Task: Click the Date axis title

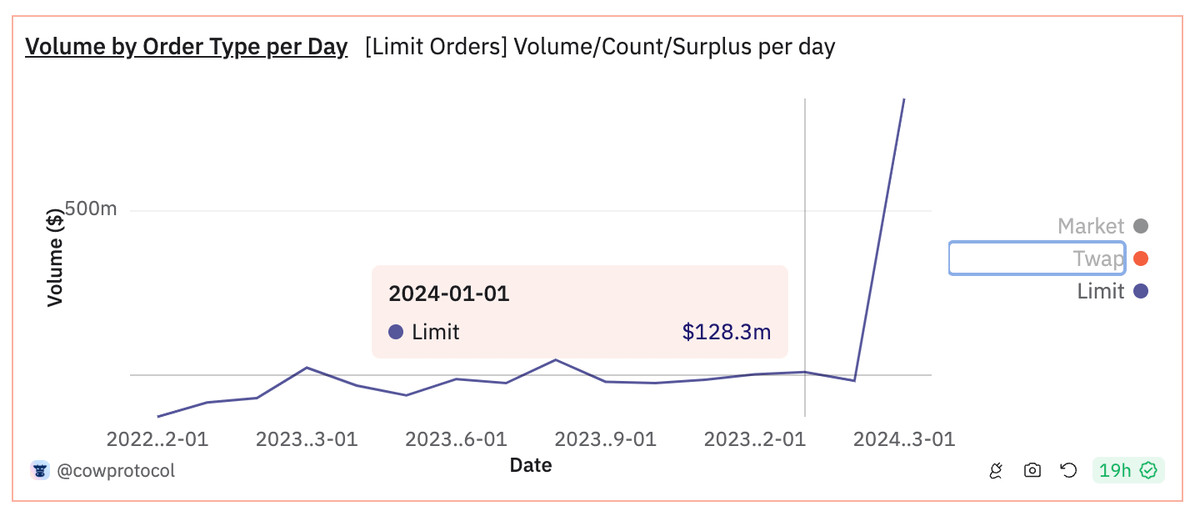Action: 530,465
